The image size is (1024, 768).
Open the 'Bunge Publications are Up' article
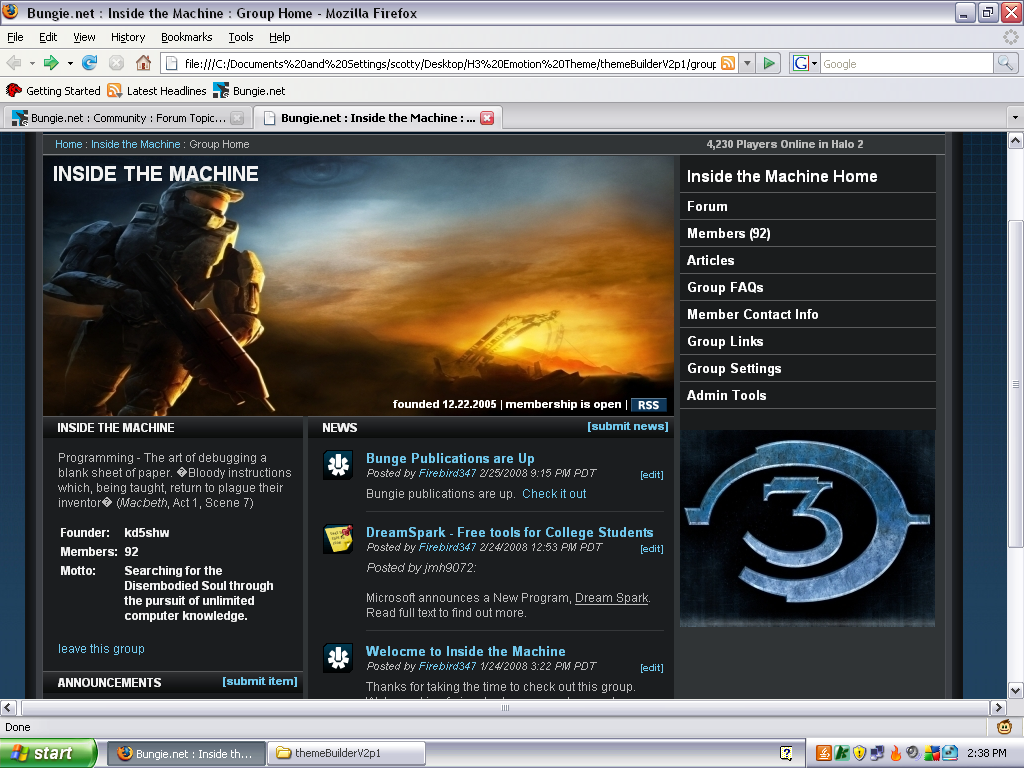pyautogui.click(x=450, y=458)
